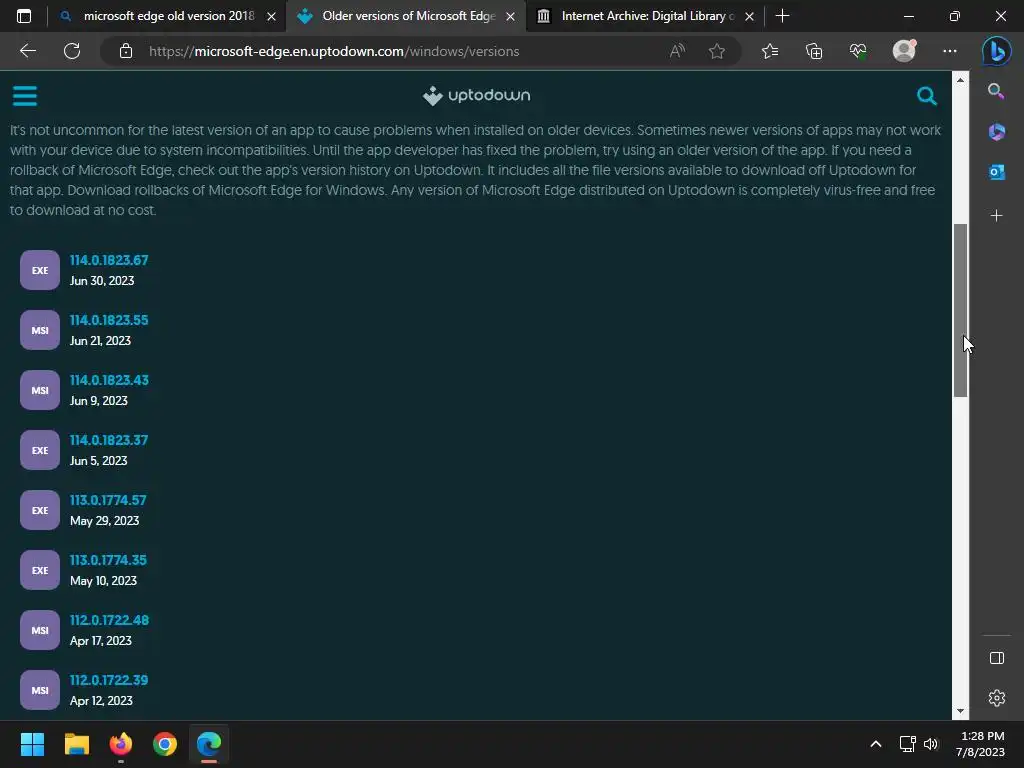Click the Uptodown search magnifier icon
This screenshot has width=1024, height=768.
(x=926, y=96)
